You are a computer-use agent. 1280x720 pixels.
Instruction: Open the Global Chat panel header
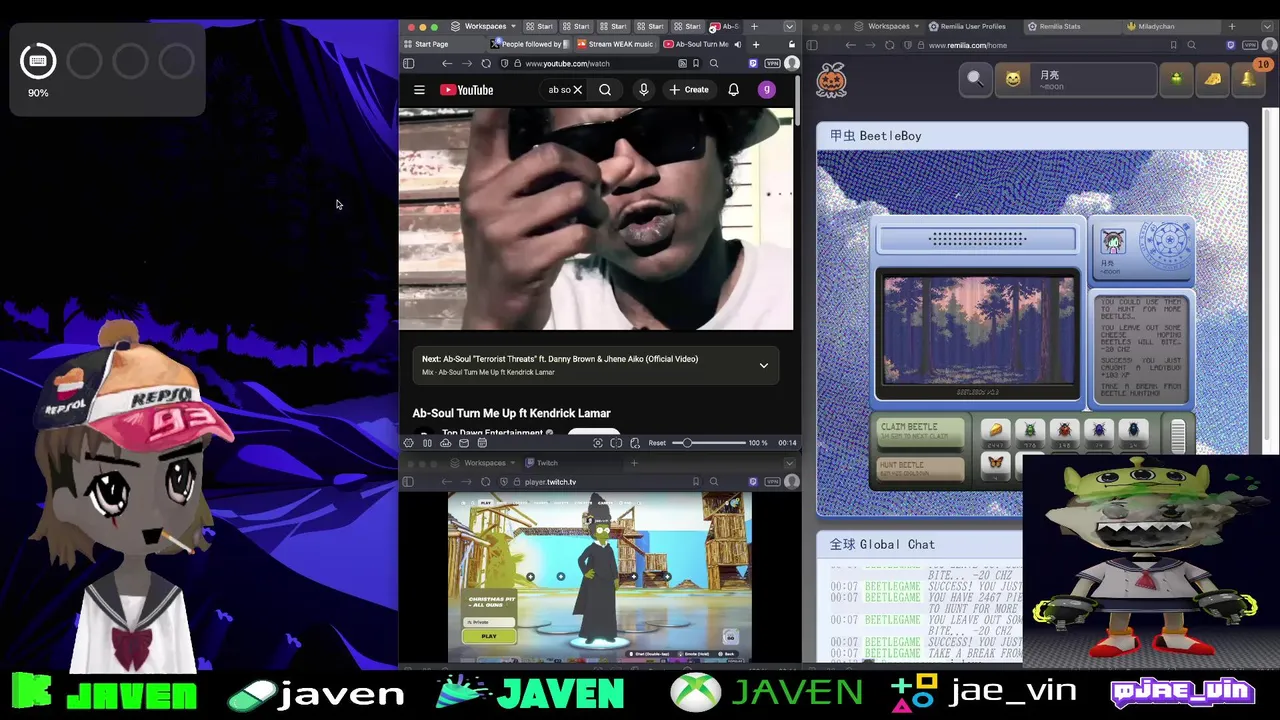920,544
